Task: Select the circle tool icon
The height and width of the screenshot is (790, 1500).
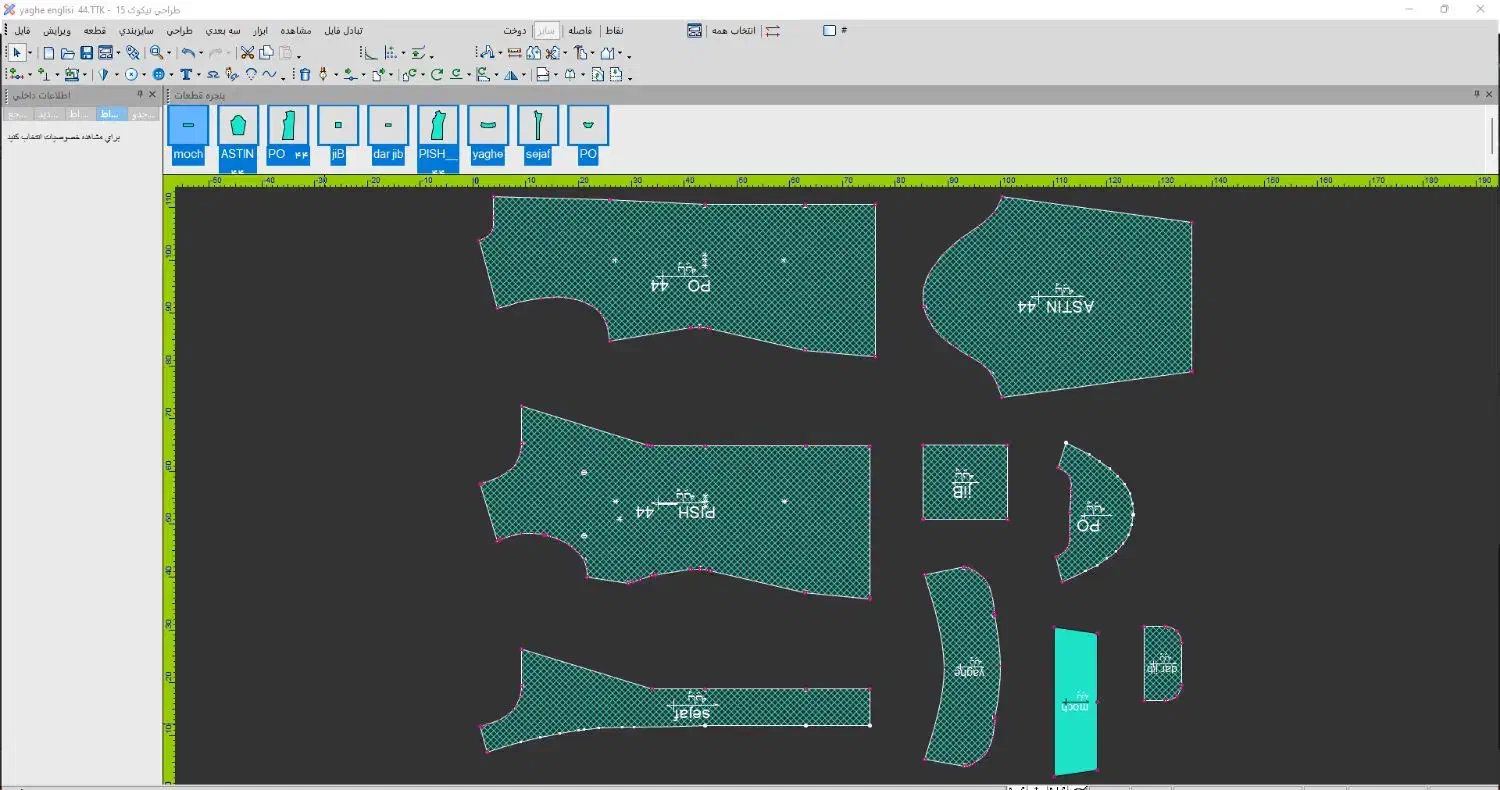Action: coord(130,74)
